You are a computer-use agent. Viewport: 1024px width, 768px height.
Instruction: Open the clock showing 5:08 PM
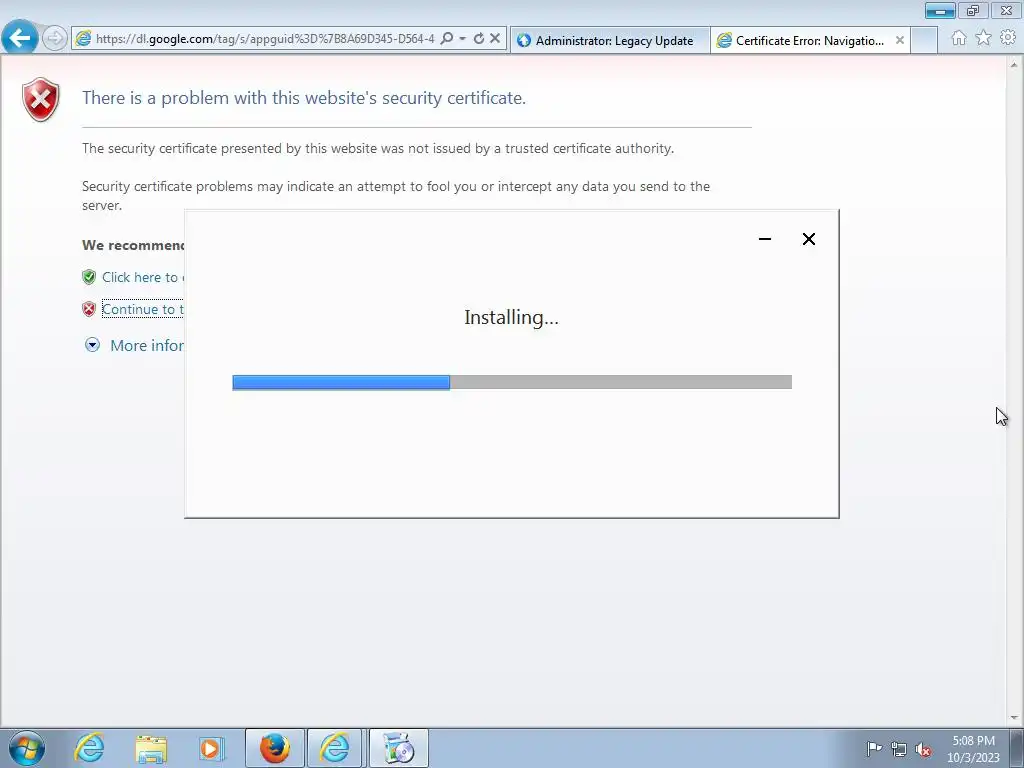pyautogui.click(x=973, y=749)
